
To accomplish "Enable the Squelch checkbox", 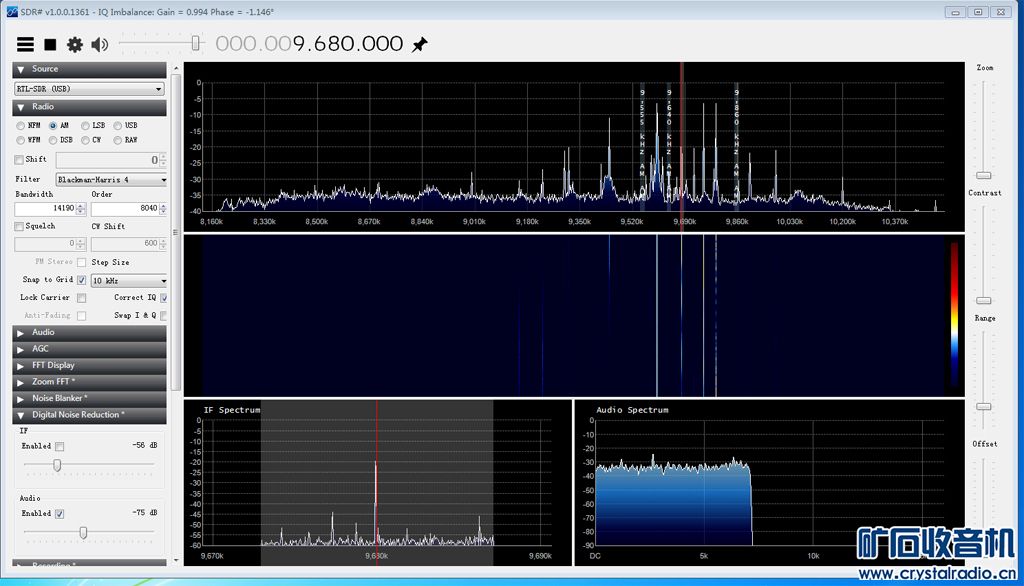I will coord(20,226).
